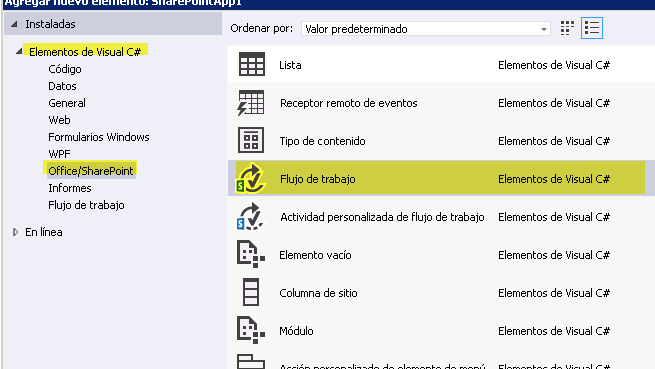Collapse the Instaladas section
The width and height of the screenshot is (655, 369).
14,24
